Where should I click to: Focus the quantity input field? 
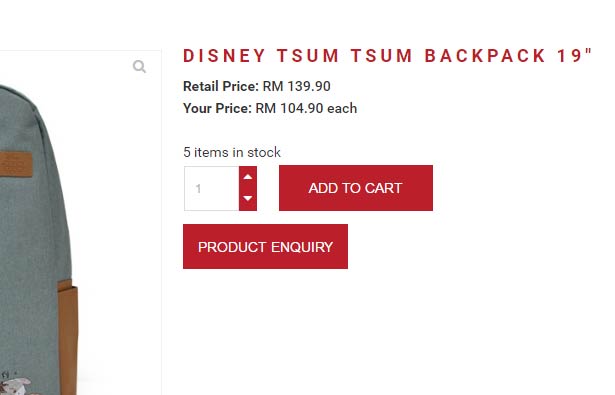click(212, 188)
